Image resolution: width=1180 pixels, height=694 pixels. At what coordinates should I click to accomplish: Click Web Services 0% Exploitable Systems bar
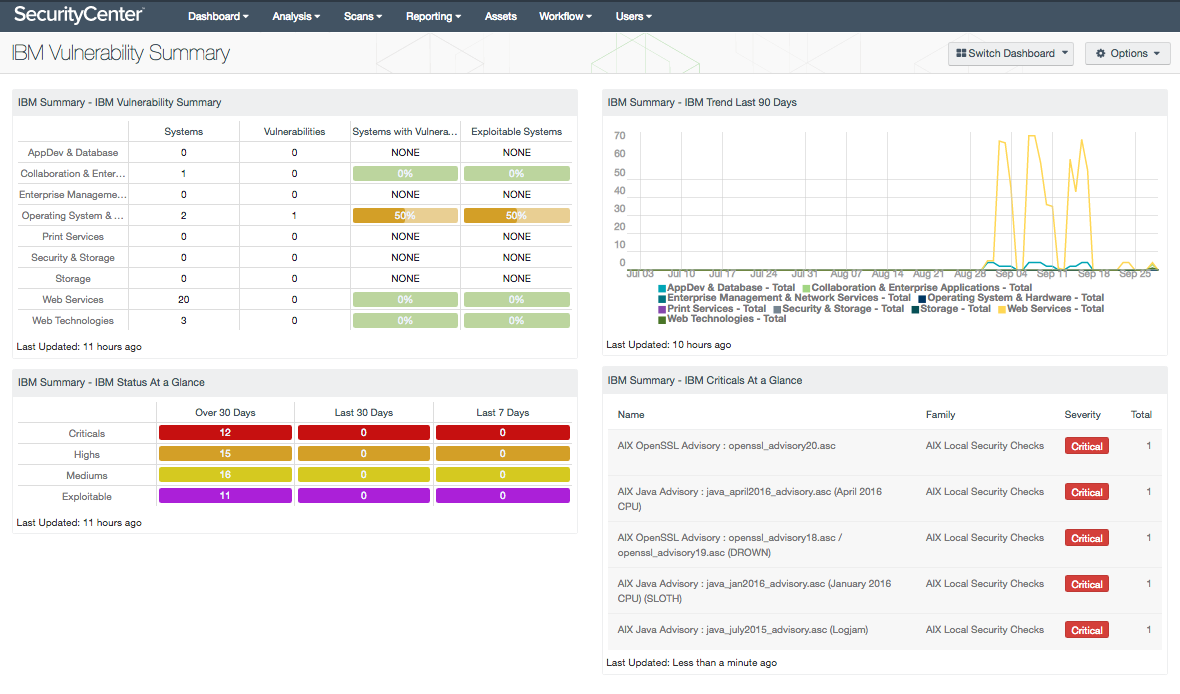click(x=516, y=300)
